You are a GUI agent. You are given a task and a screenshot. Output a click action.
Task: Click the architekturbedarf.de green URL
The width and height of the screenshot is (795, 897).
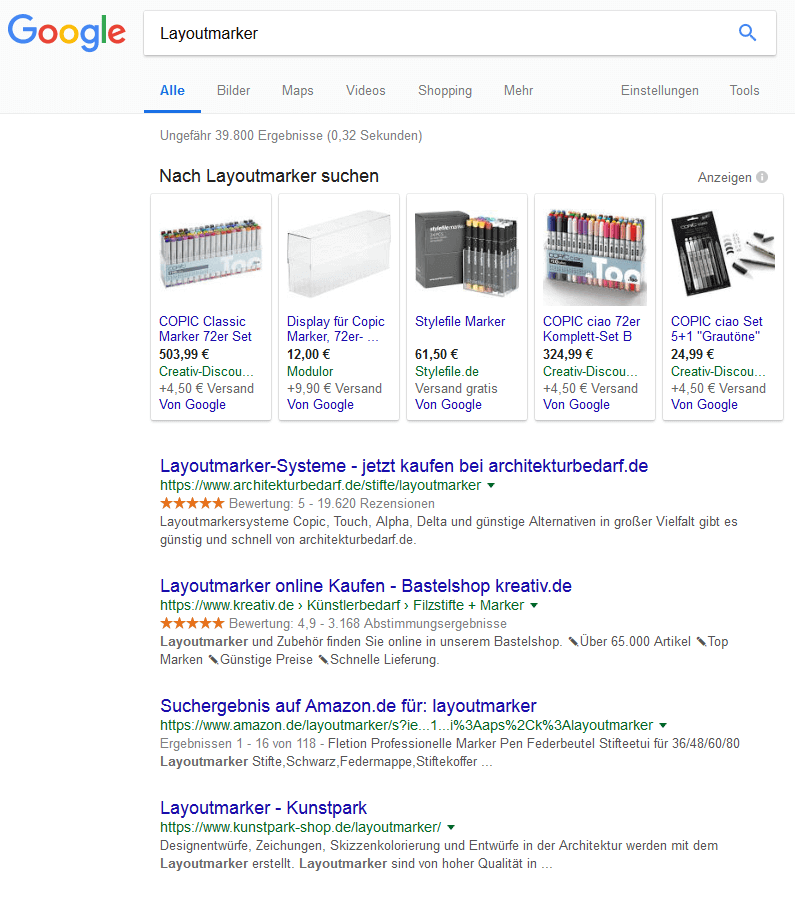pyautogui.click(x=320, y=485)
